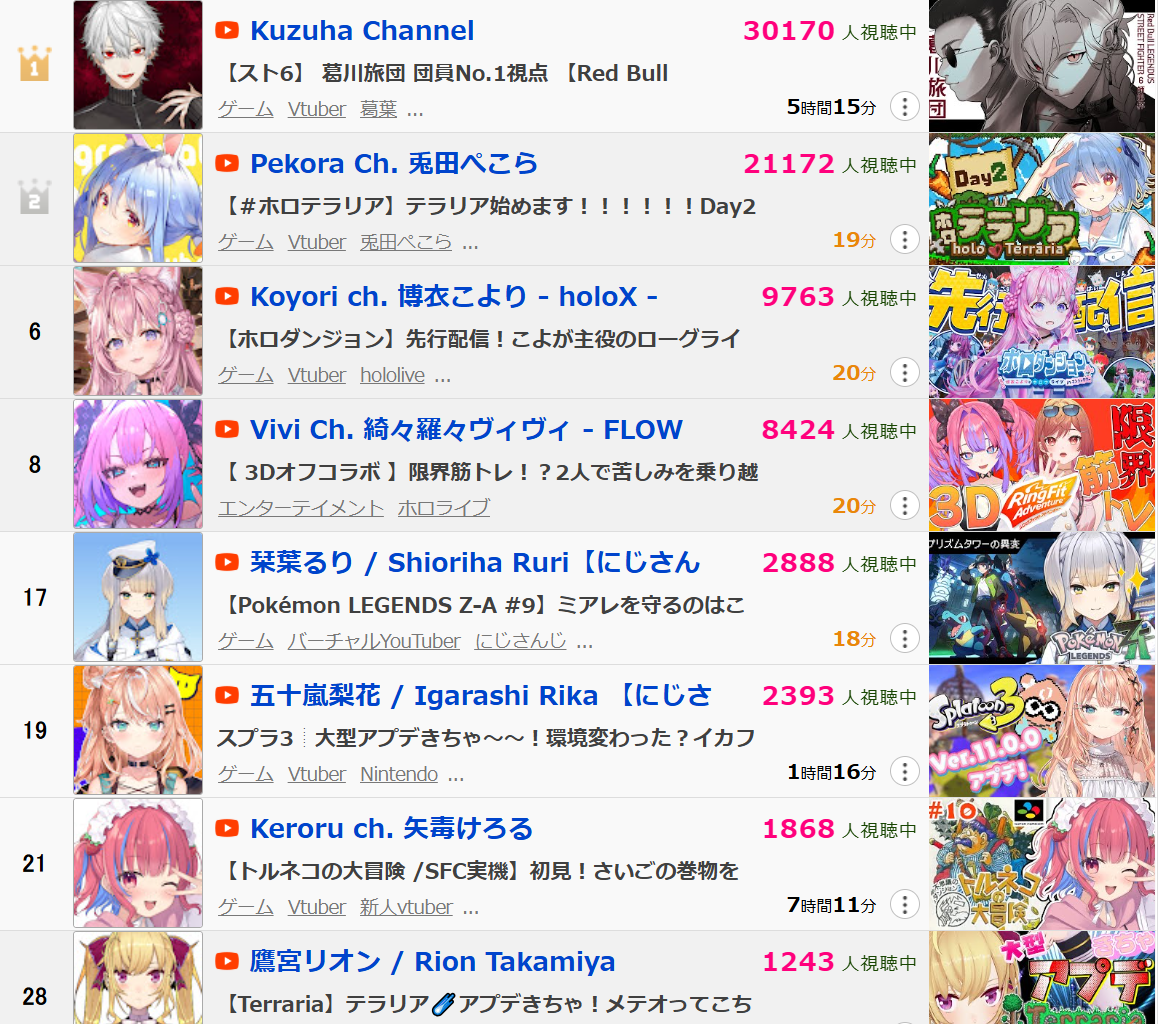Select the 新人vtuber tag under Keroru ch.
Image resolution: width=1158 pixels, height=1024 pixels.
coord(406,907)
